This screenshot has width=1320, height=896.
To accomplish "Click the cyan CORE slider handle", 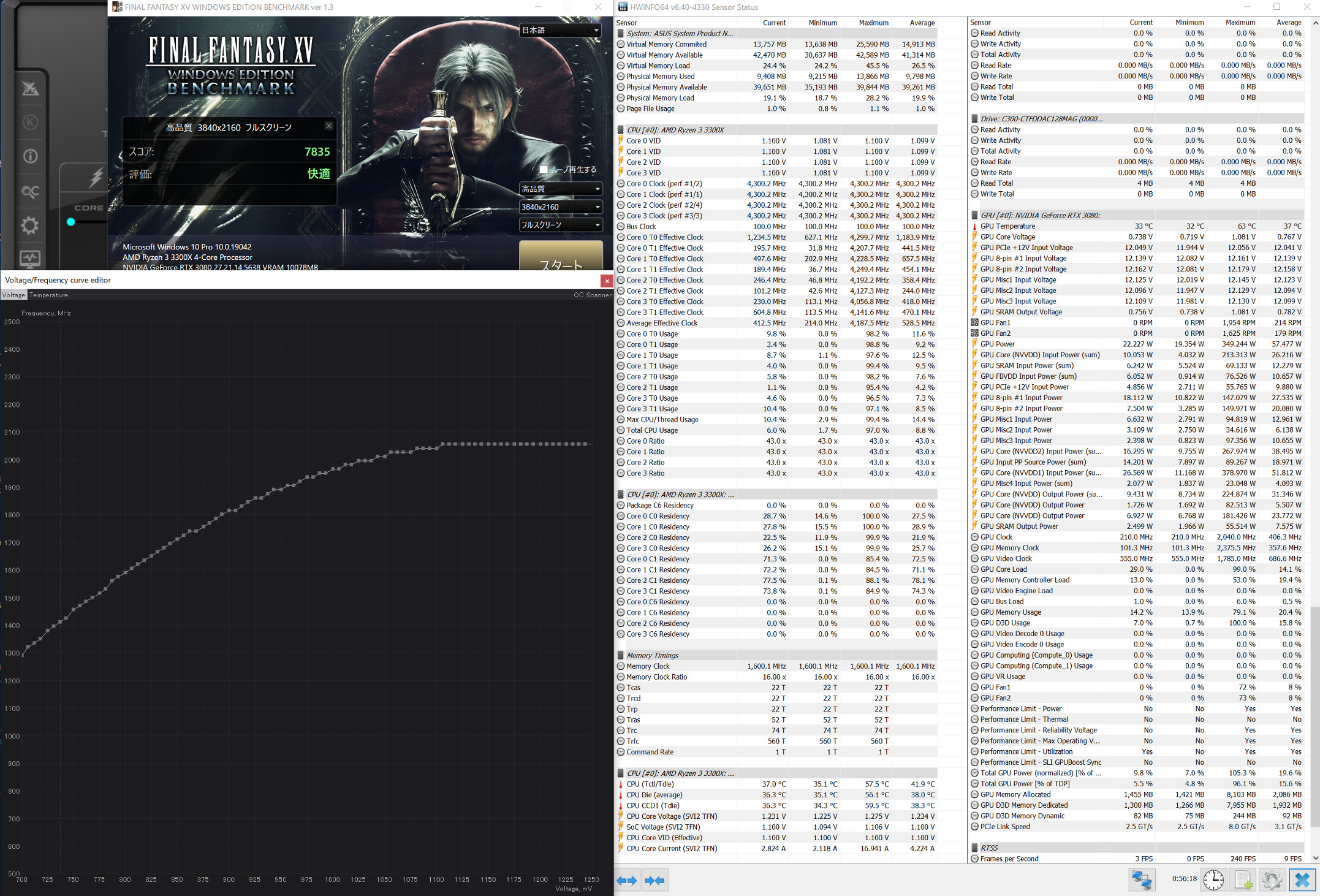I will [70, 222].
